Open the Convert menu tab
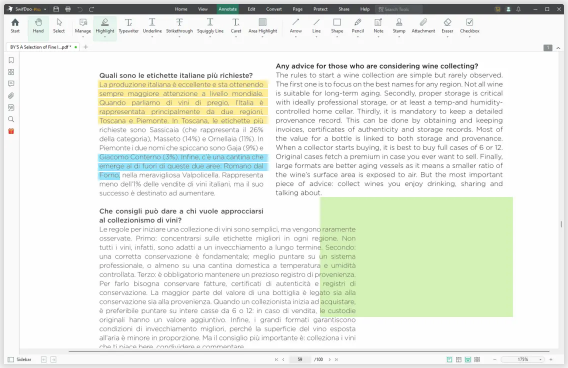568x368 pixels. pos(274,9)
